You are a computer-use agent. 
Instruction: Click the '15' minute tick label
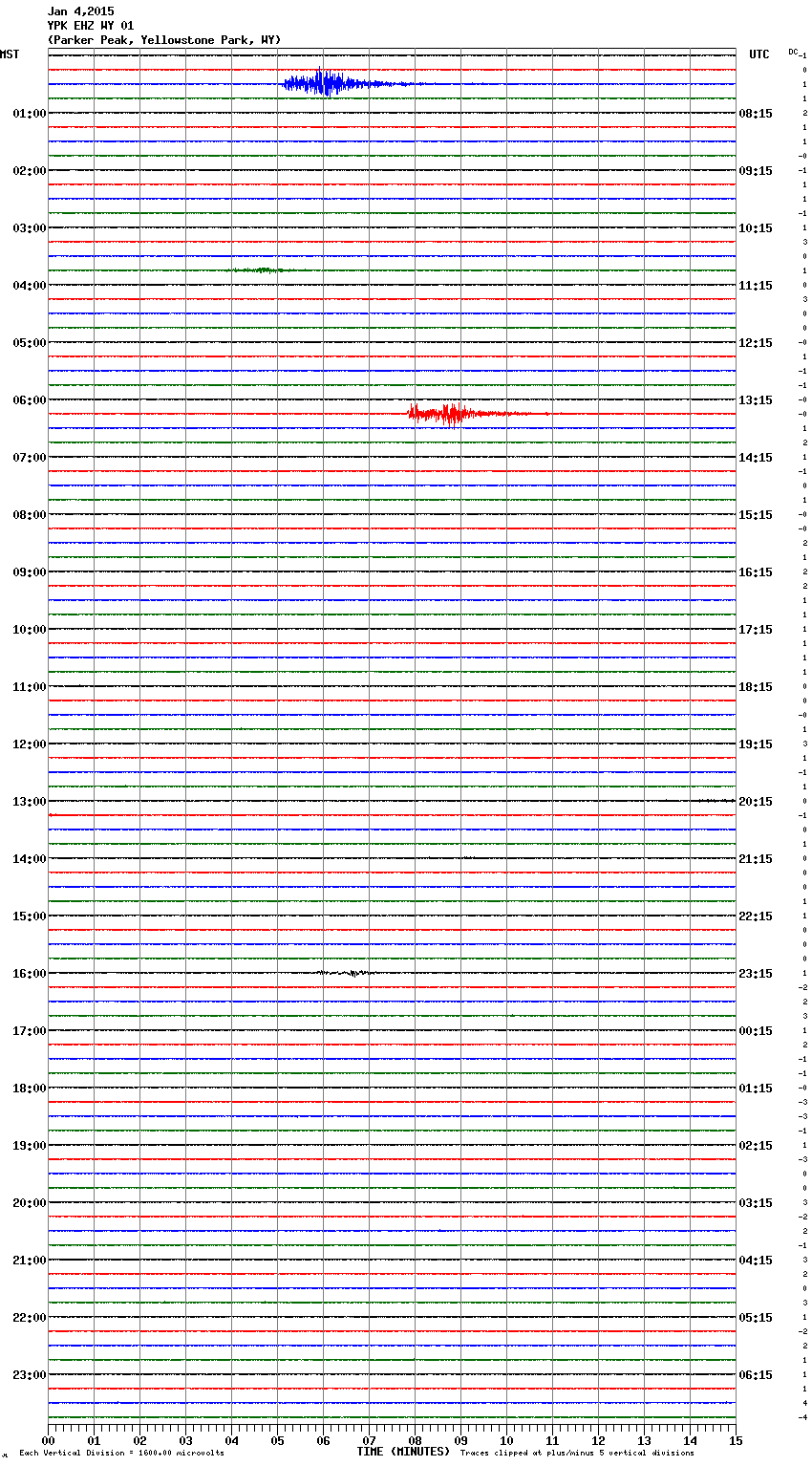click(x=736, y=1441)
